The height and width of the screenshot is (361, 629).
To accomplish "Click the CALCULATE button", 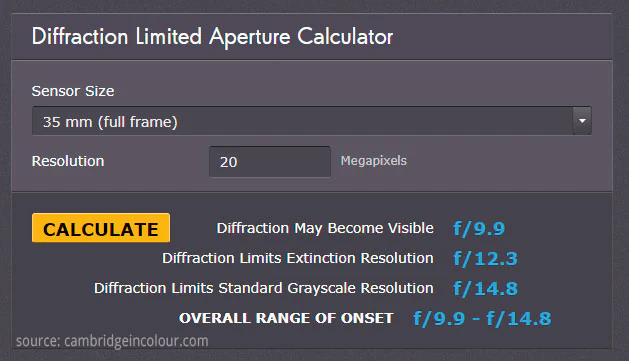I will [x=101, y=228].
